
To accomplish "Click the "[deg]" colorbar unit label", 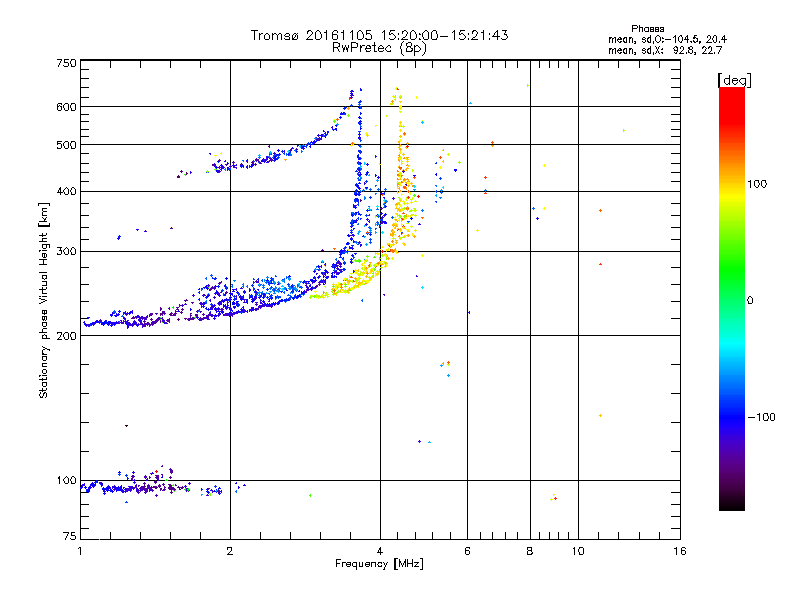I will (x=734, y=81).
